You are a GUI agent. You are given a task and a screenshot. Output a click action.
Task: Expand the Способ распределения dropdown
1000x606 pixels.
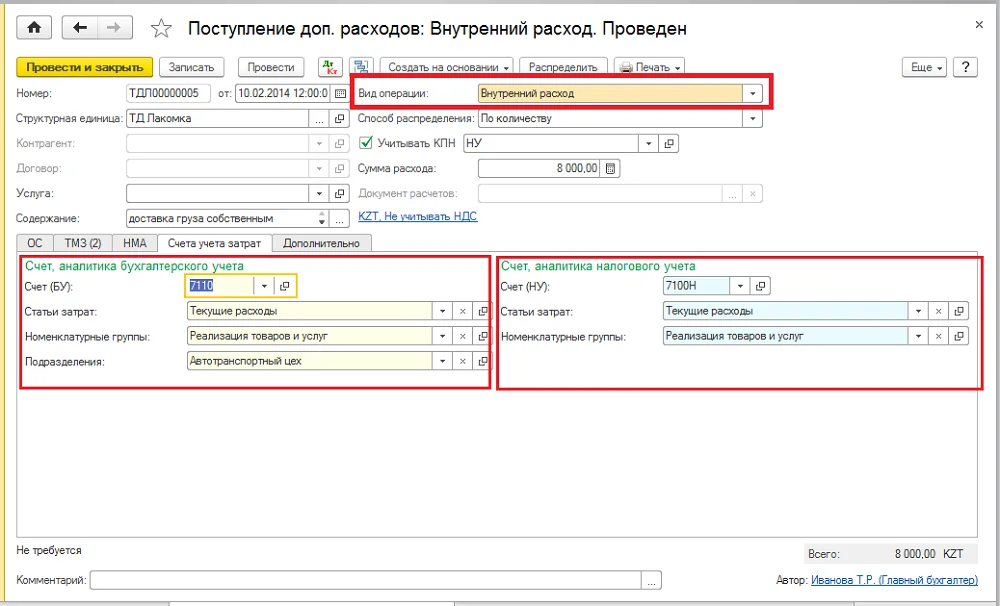point(753,119)
